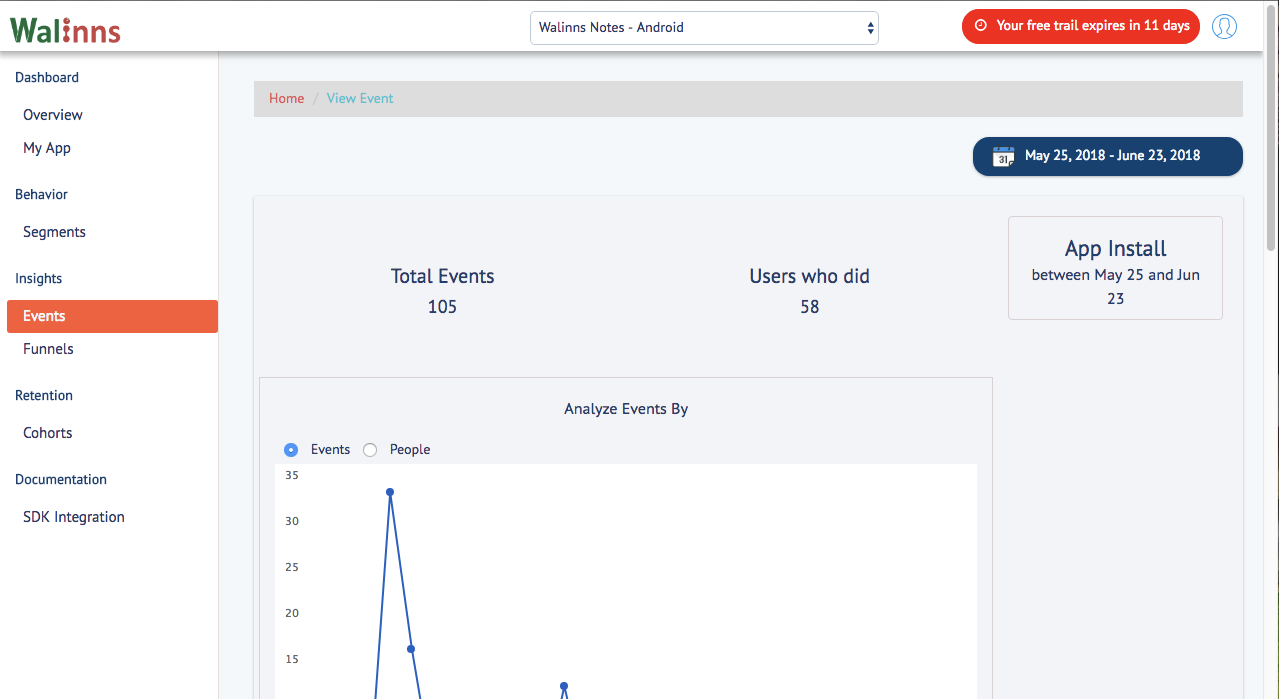Open the Walinns Notes - Android app dropdown
The width and height of the screenshot is (1279, 699).
704,28
